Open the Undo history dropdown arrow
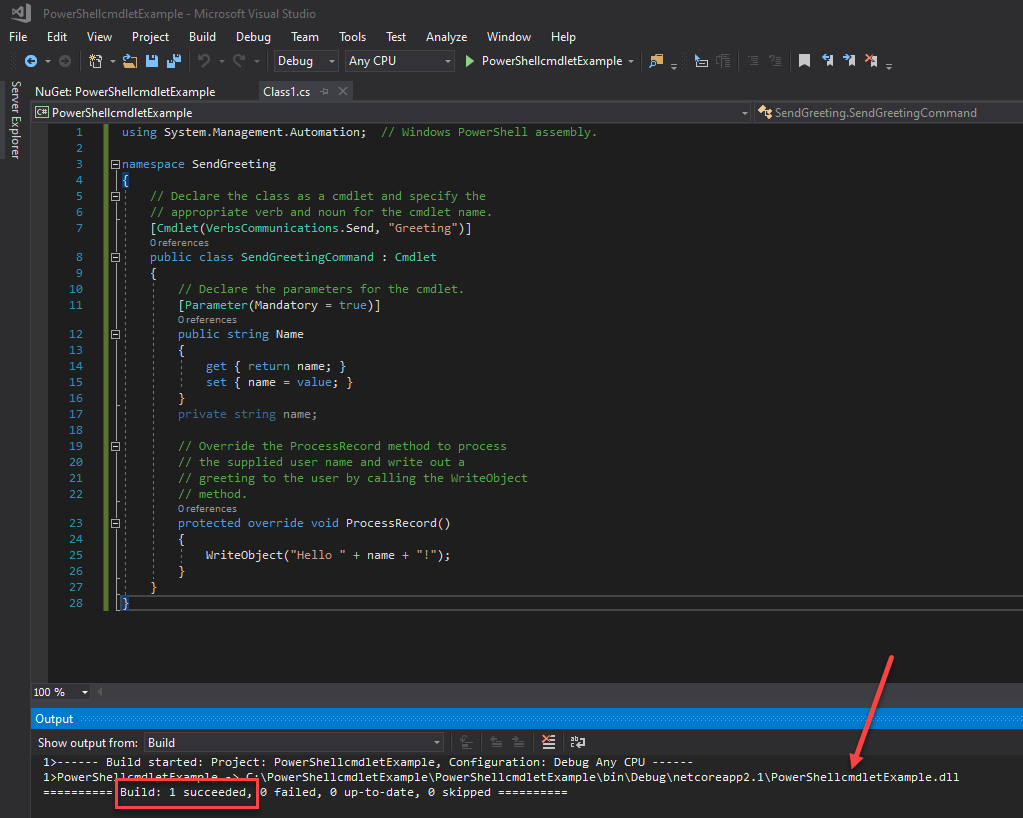This screenshot has height=818, width=1023. click(x=222, y=61)
